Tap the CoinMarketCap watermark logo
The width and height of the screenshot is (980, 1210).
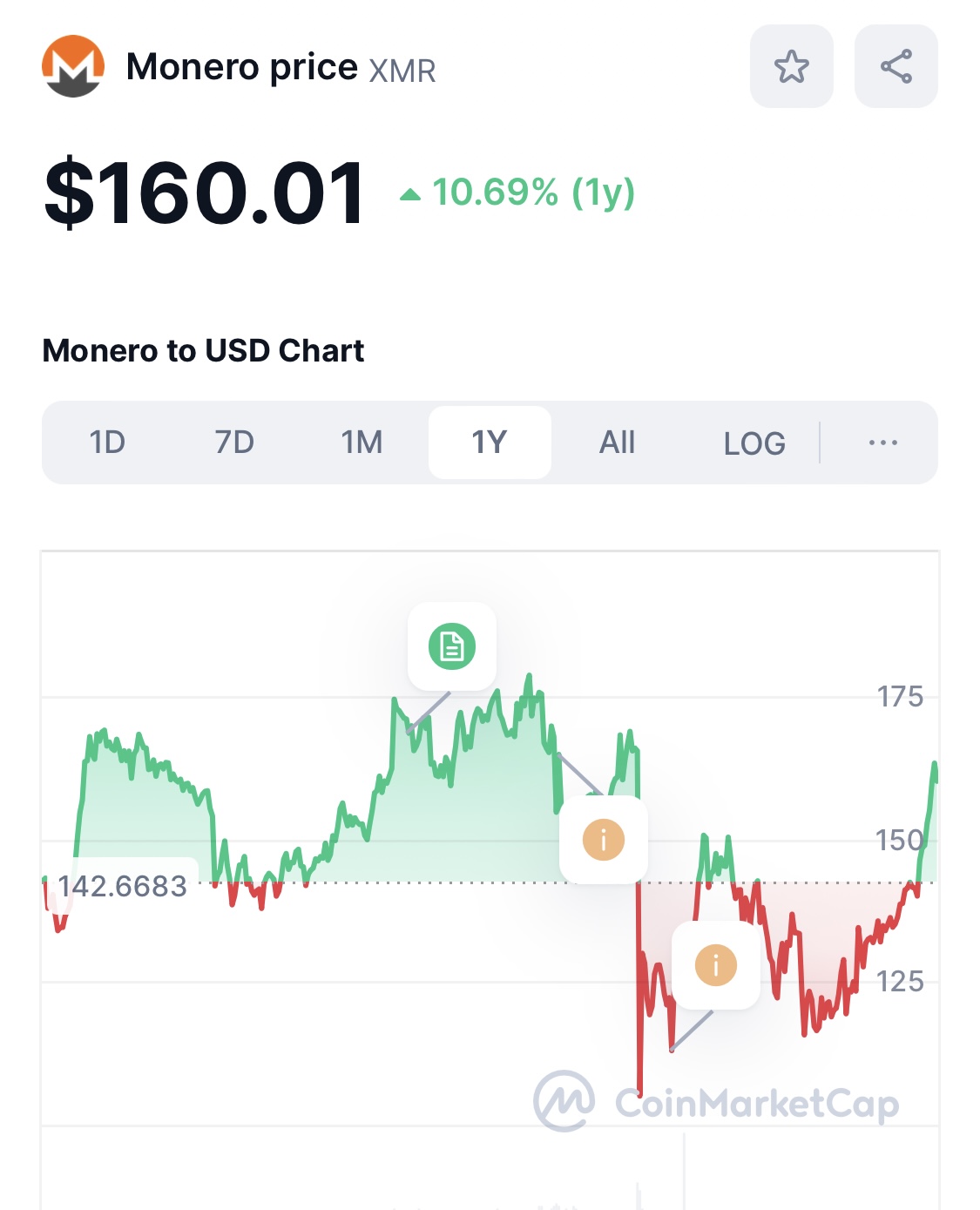pyautogui.click(x=716, y=1102)
